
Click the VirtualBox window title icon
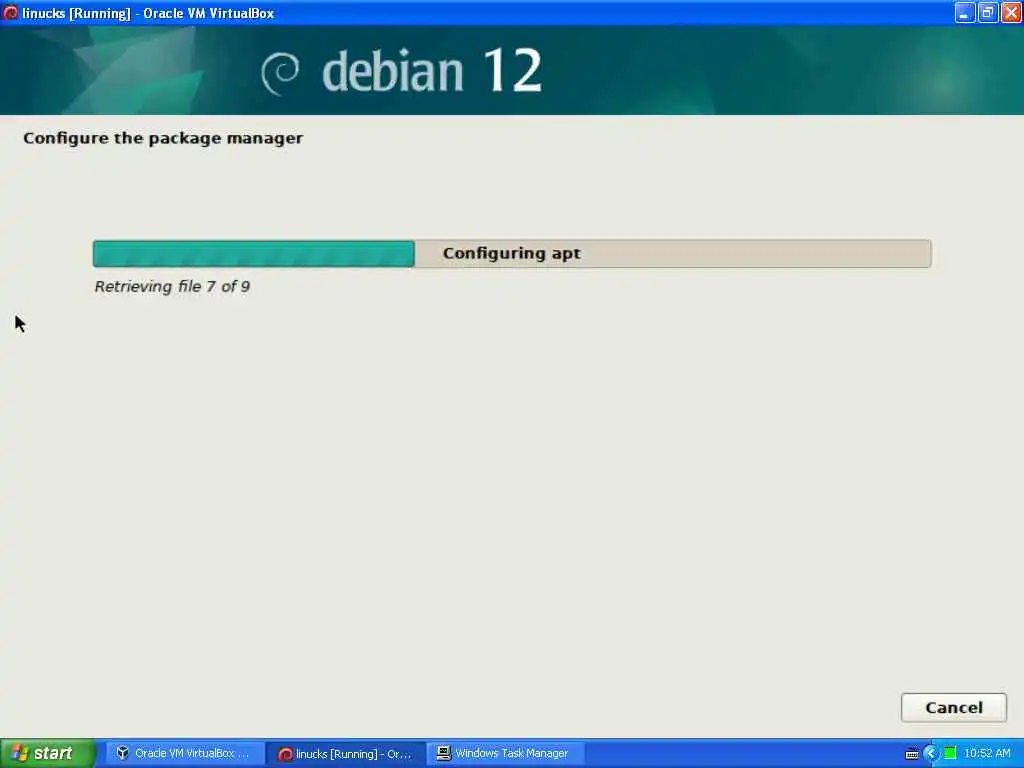click(x=10, y=12)
